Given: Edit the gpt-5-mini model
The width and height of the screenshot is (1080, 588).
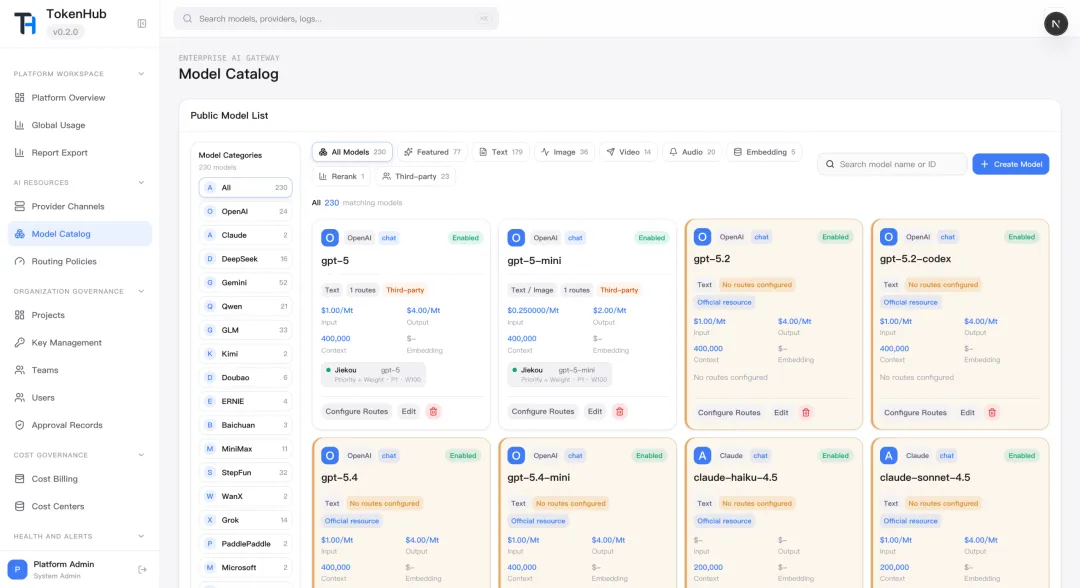Looking at the screenshot, I should tap(595, 412).
